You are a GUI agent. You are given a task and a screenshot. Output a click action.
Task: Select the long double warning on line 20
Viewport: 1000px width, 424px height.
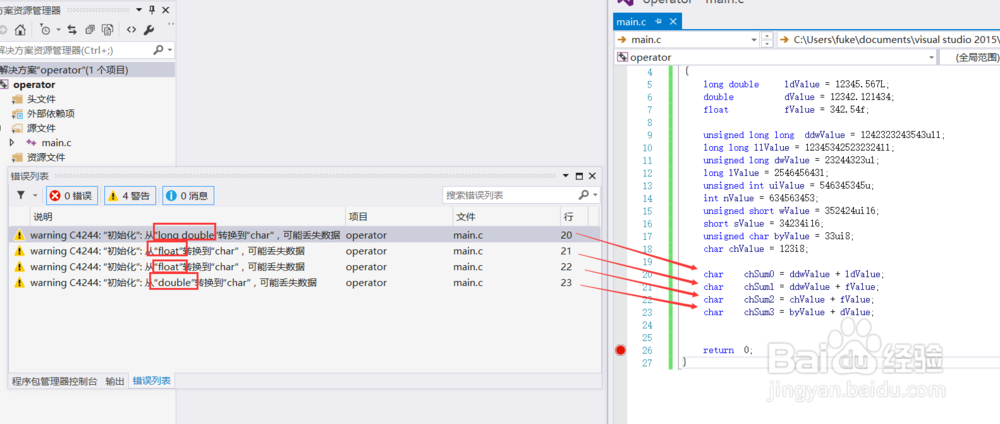[304, 235]
